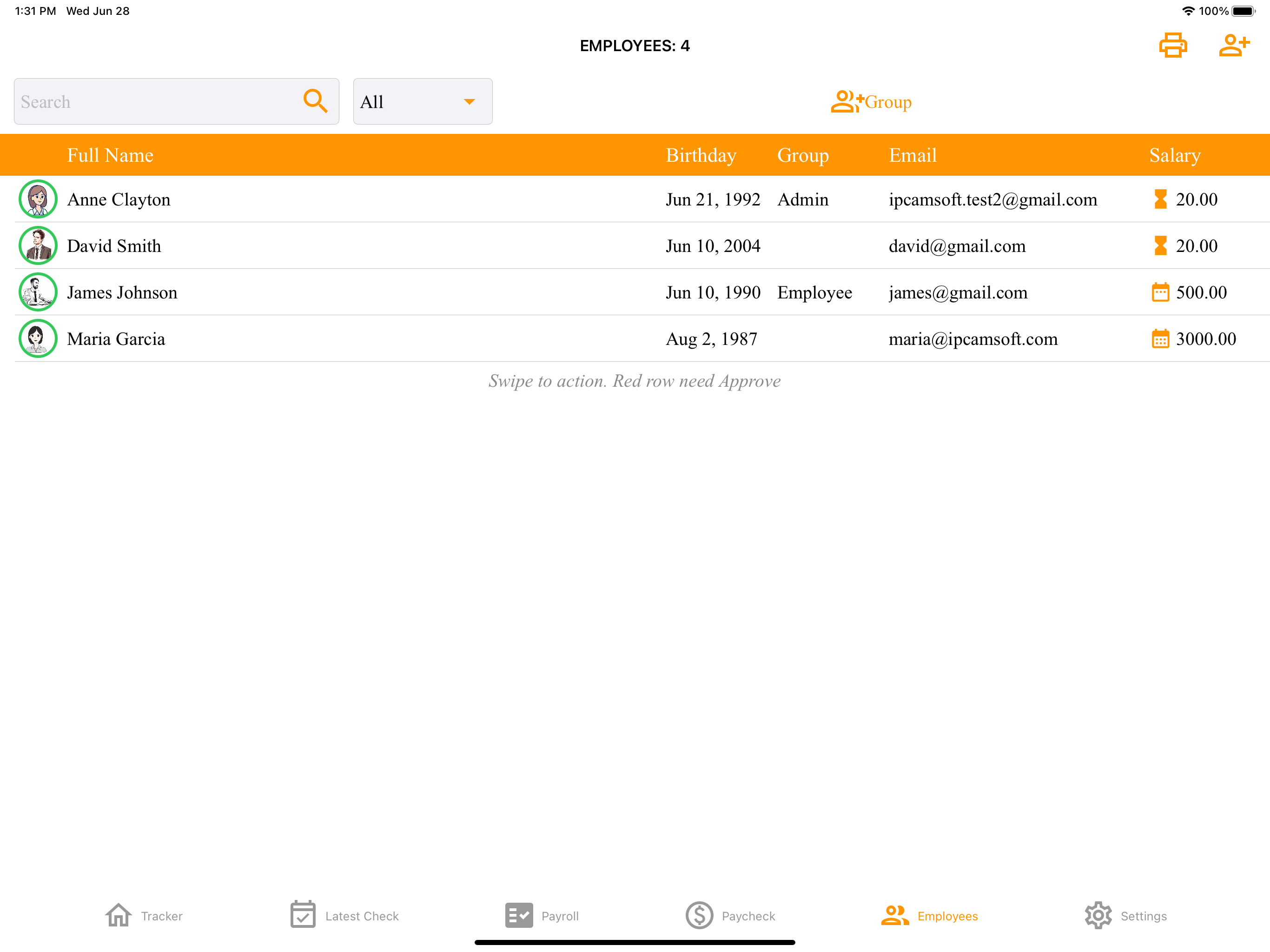Click email david@gmail.com
Viewport: 1270px width, 952px height.
957,246
